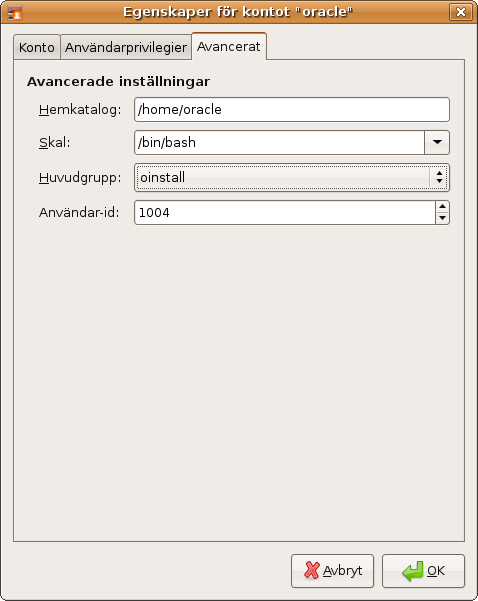Click the red X icon on Avbryt

[311, 570]
